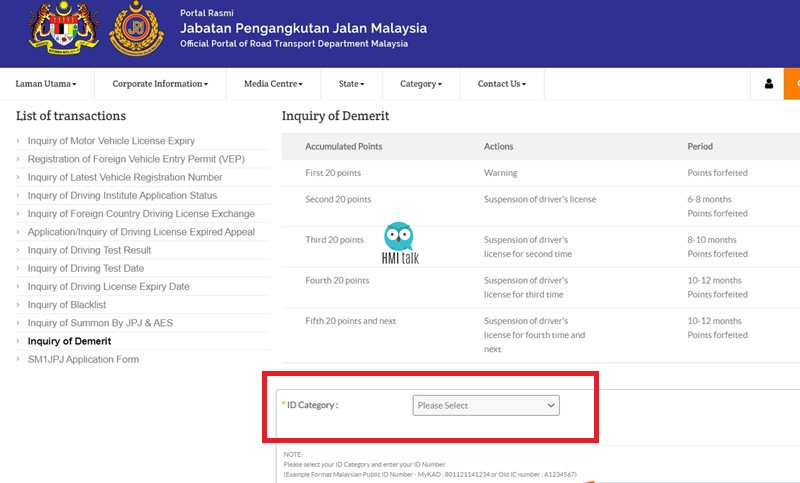Image resolution: width=800 pixels, height=483 pixels.
Task: Select Inquiry of Driving Test Result
Action: point(89,250)
